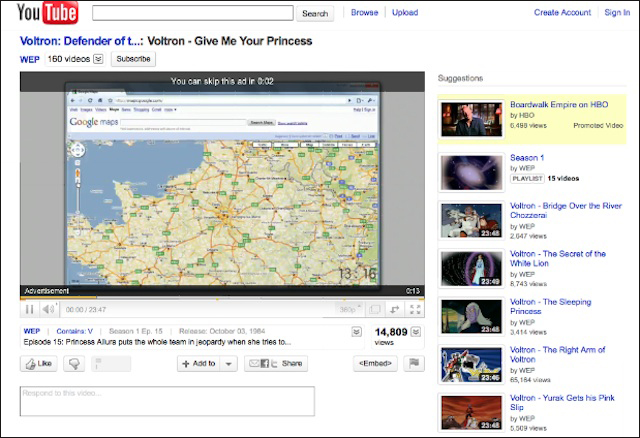640x438 pixels.
Task: Click Release: October 03, 1984 text
Action: pyautogui.click(x=222, y=331)
